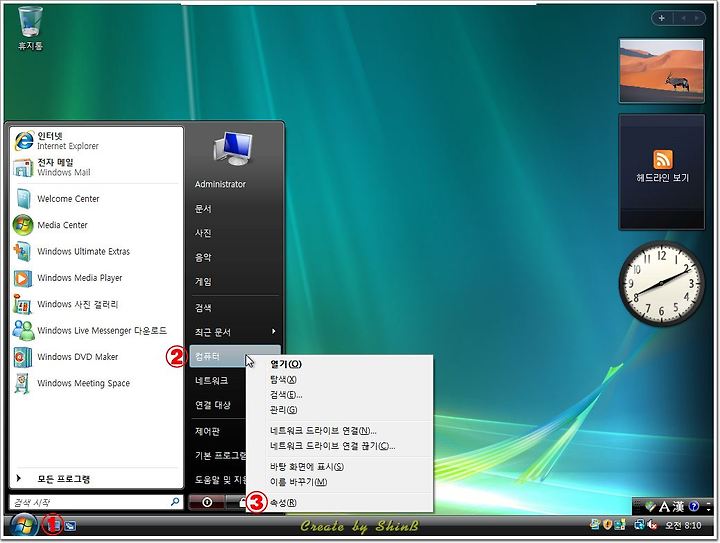Open 네트워크 from Start menu
720x543 pixels.
[x=218, y=381]
